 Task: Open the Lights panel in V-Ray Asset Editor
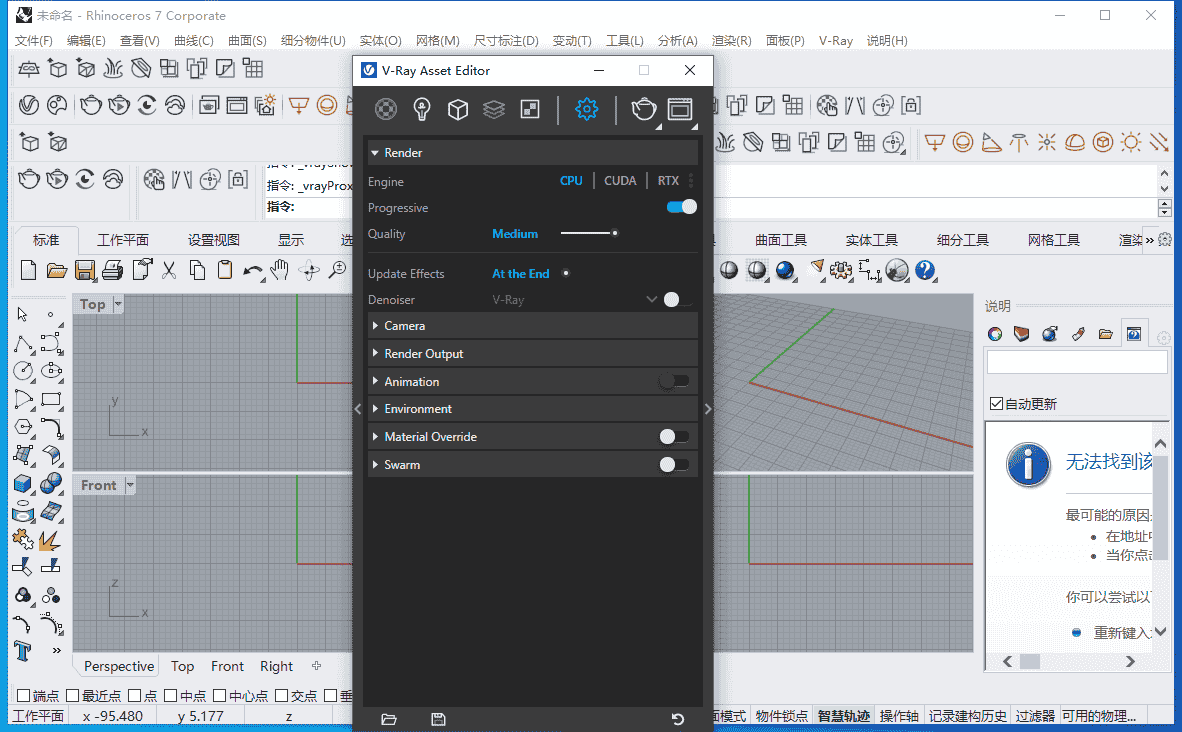421,109
